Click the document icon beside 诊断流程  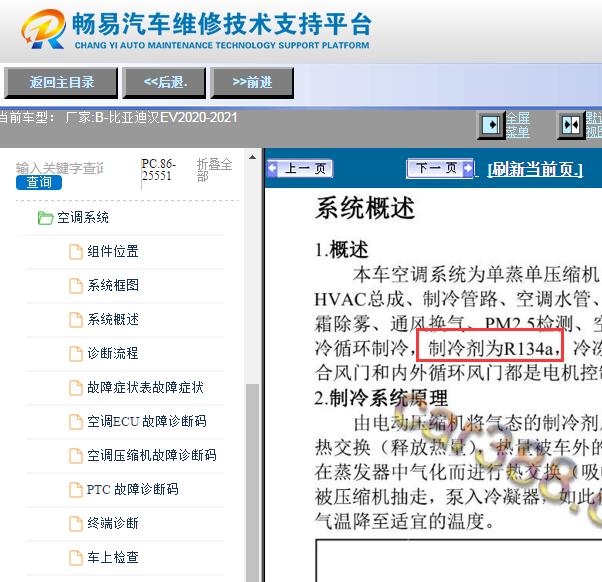click(76, 354)
